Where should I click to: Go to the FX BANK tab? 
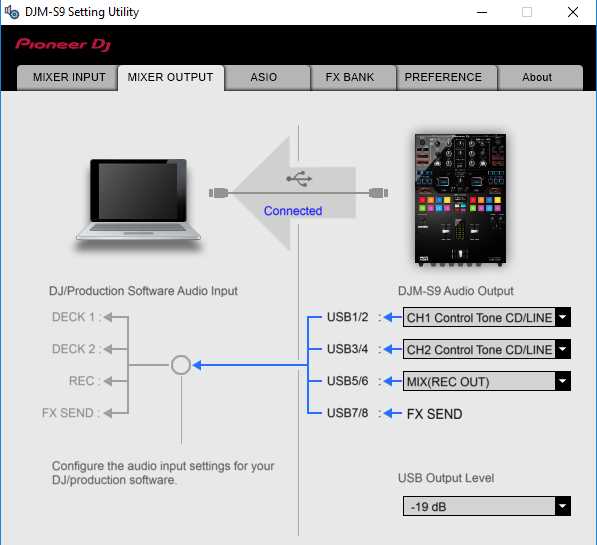pos(353,77)
